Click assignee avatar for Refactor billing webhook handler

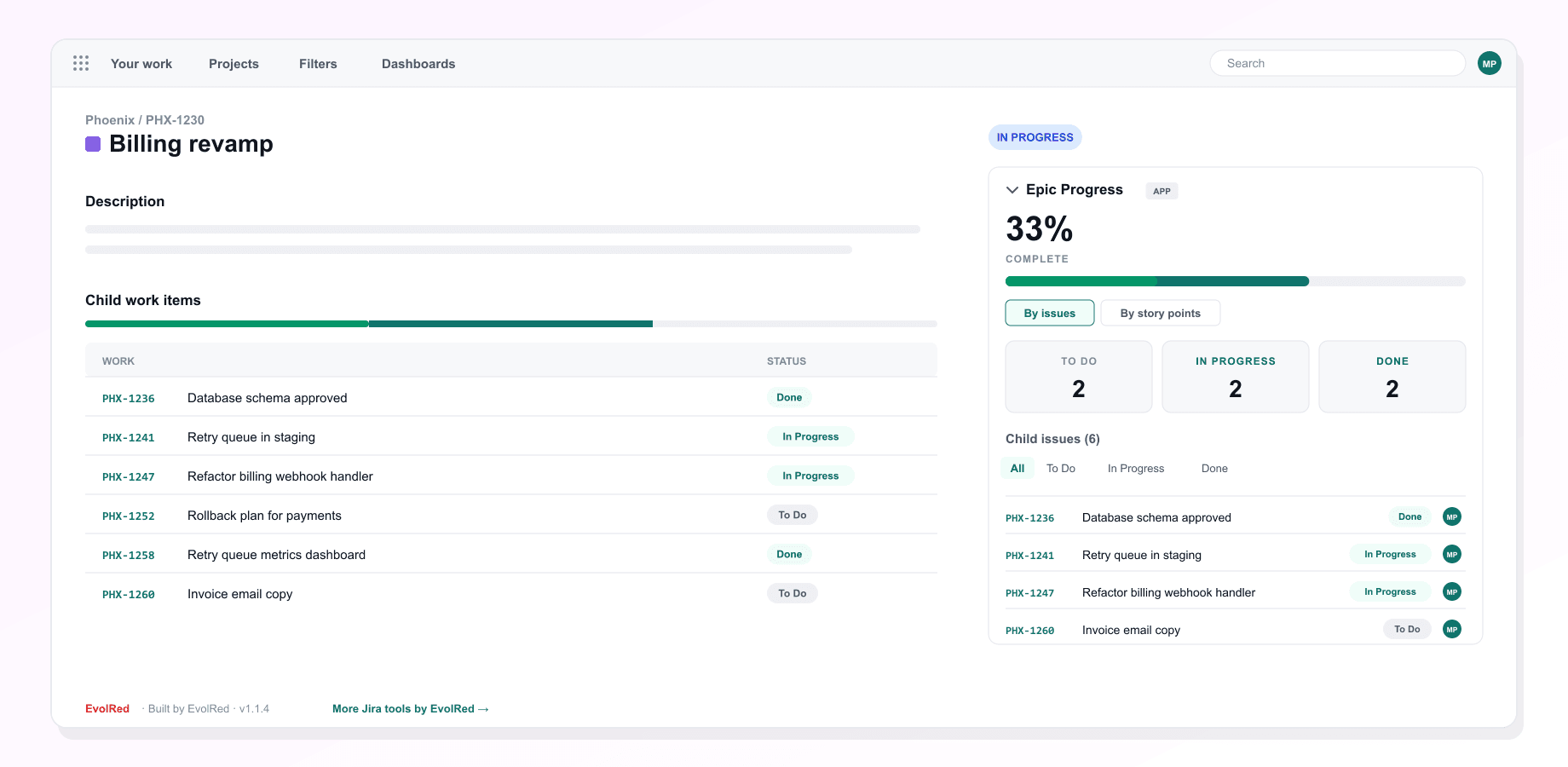tap(1452, 591)
